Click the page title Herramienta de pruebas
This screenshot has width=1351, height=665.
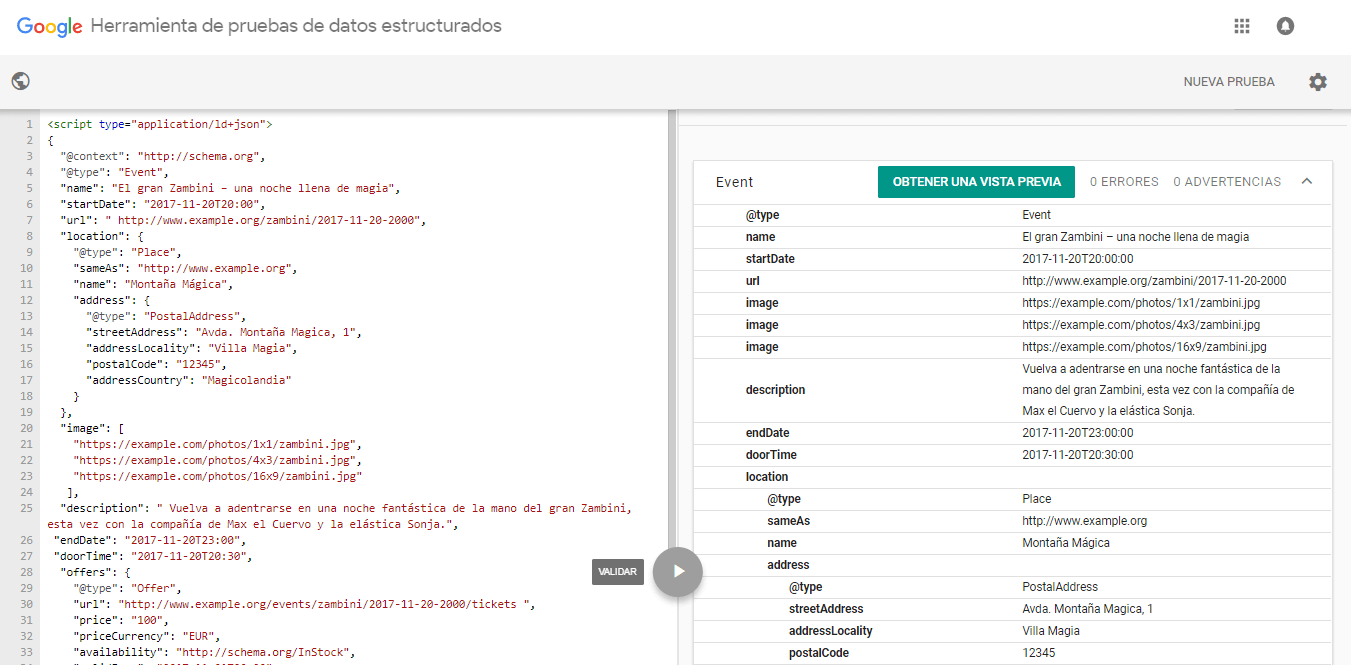(x=296, y=26)
